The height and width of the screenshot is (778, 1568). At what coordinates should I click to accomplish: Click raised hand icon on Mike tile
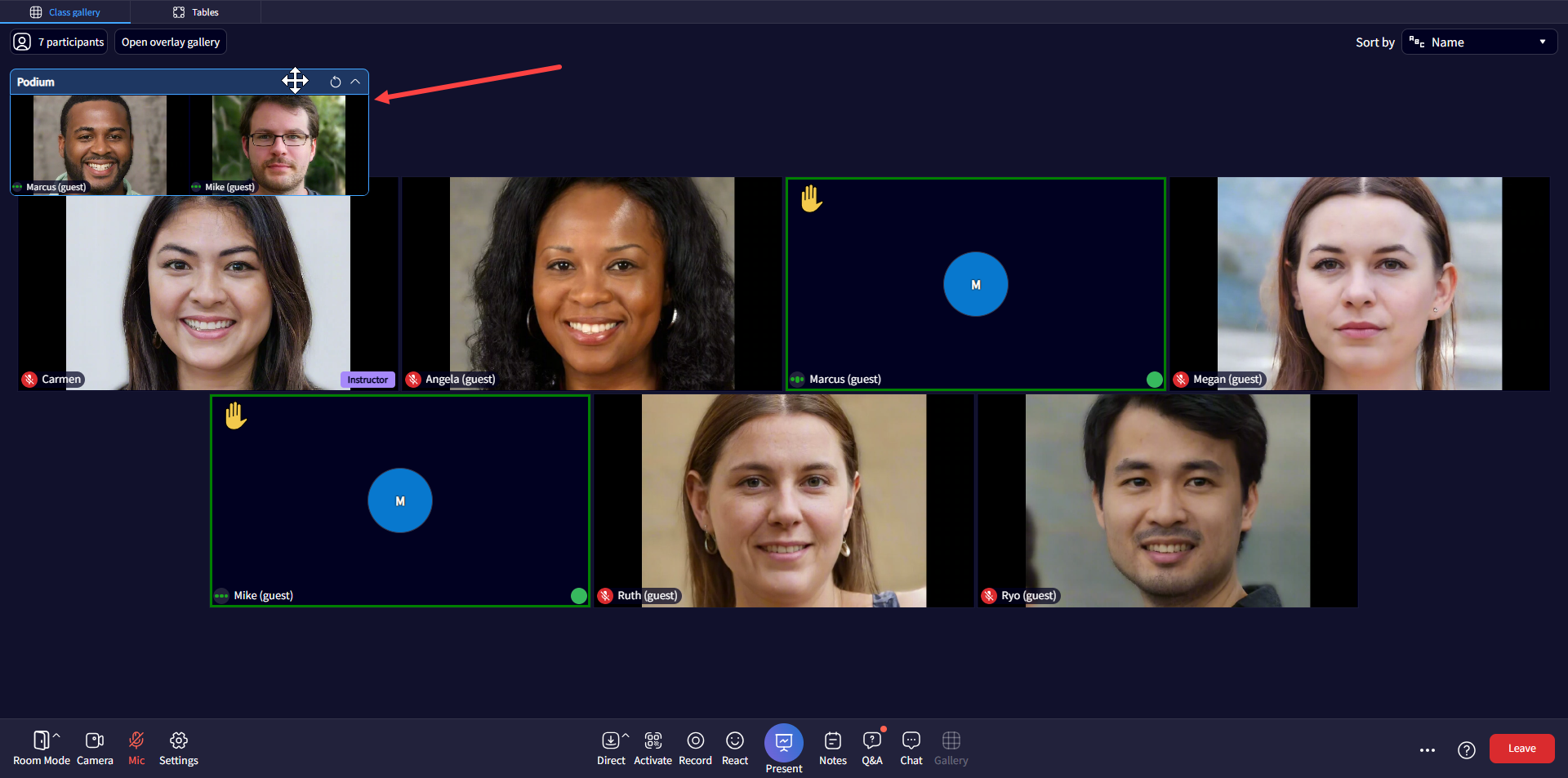click(x=235, y=416)
